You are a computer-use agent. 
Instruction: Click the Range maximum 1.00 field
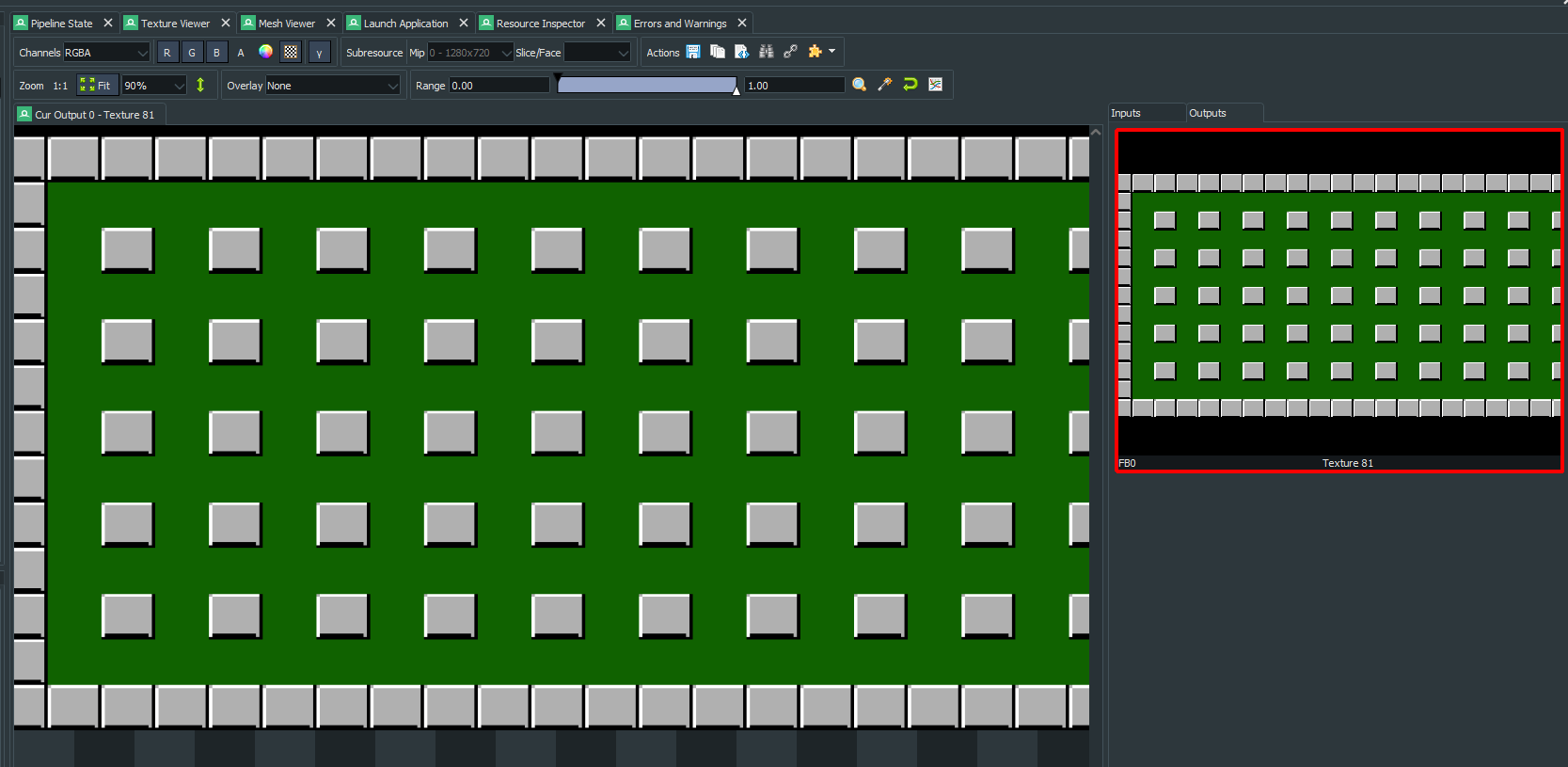(796, 86)
